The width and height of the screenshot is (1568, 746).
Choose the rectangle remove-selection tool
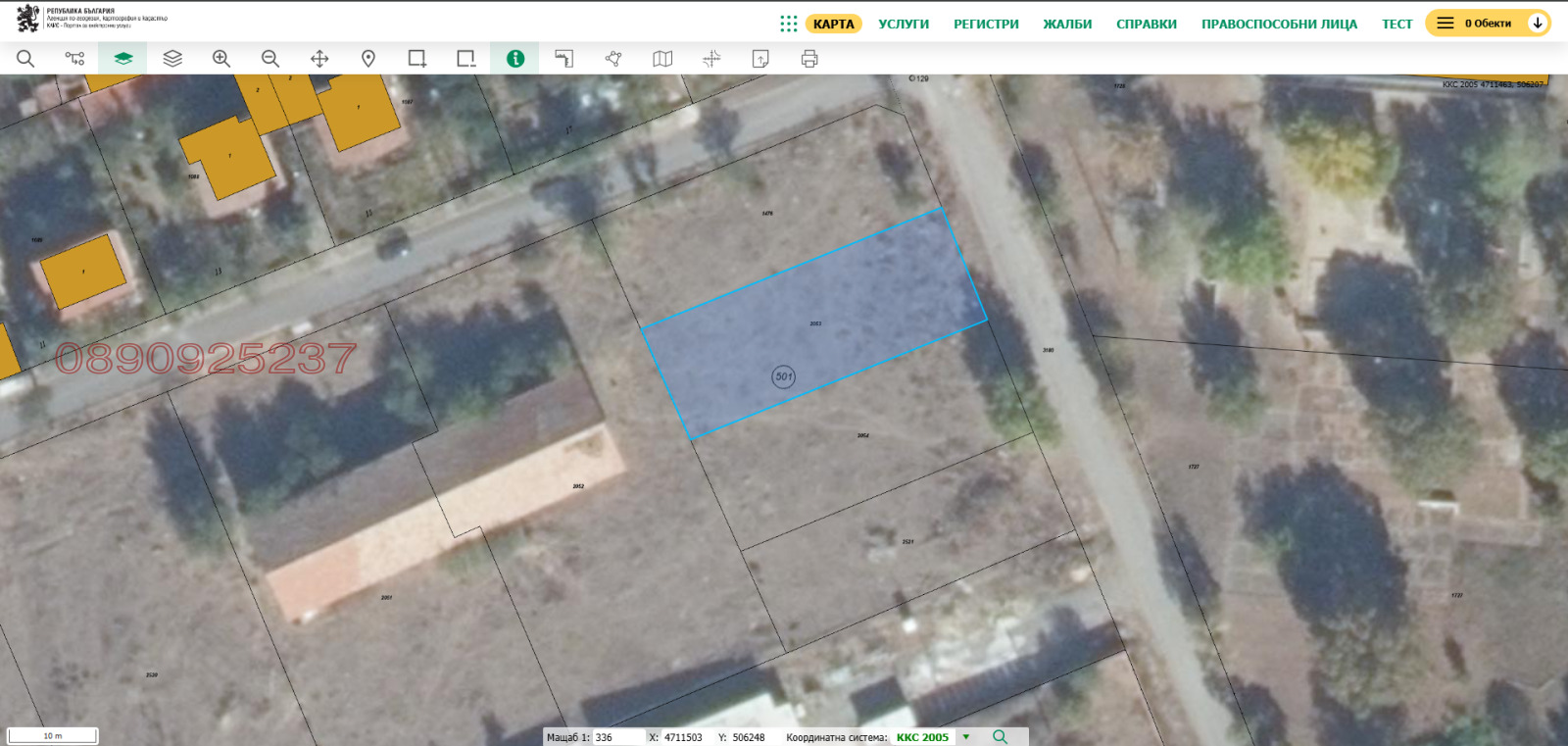click(466, 59)
